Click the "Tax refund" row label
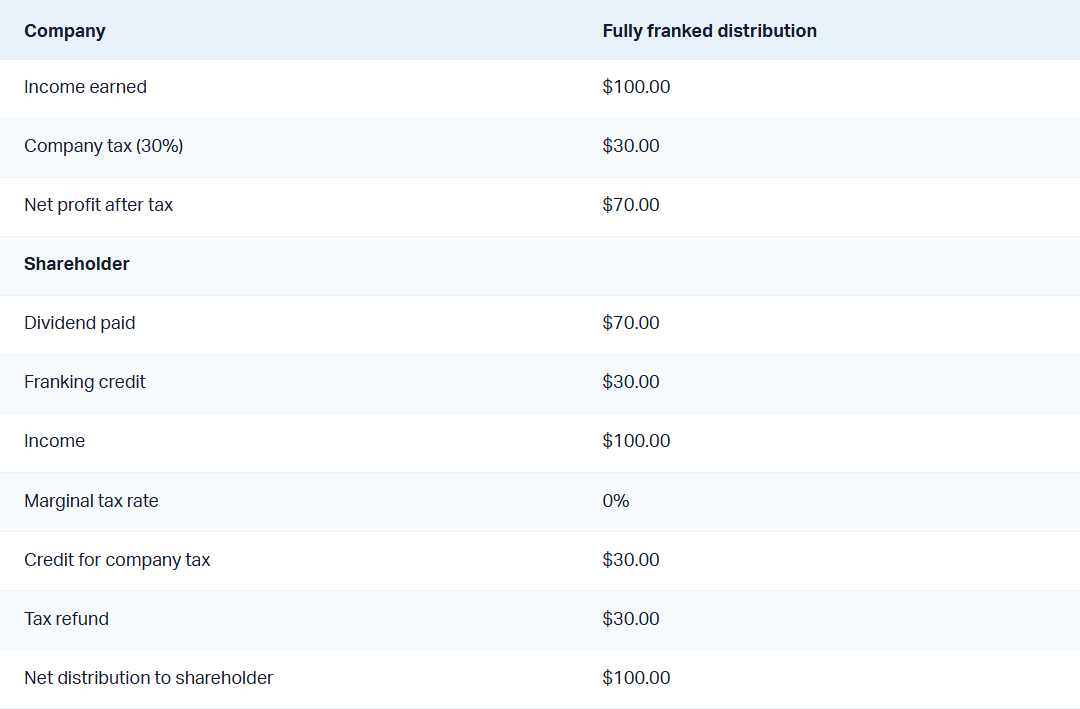 coord(66,619)
